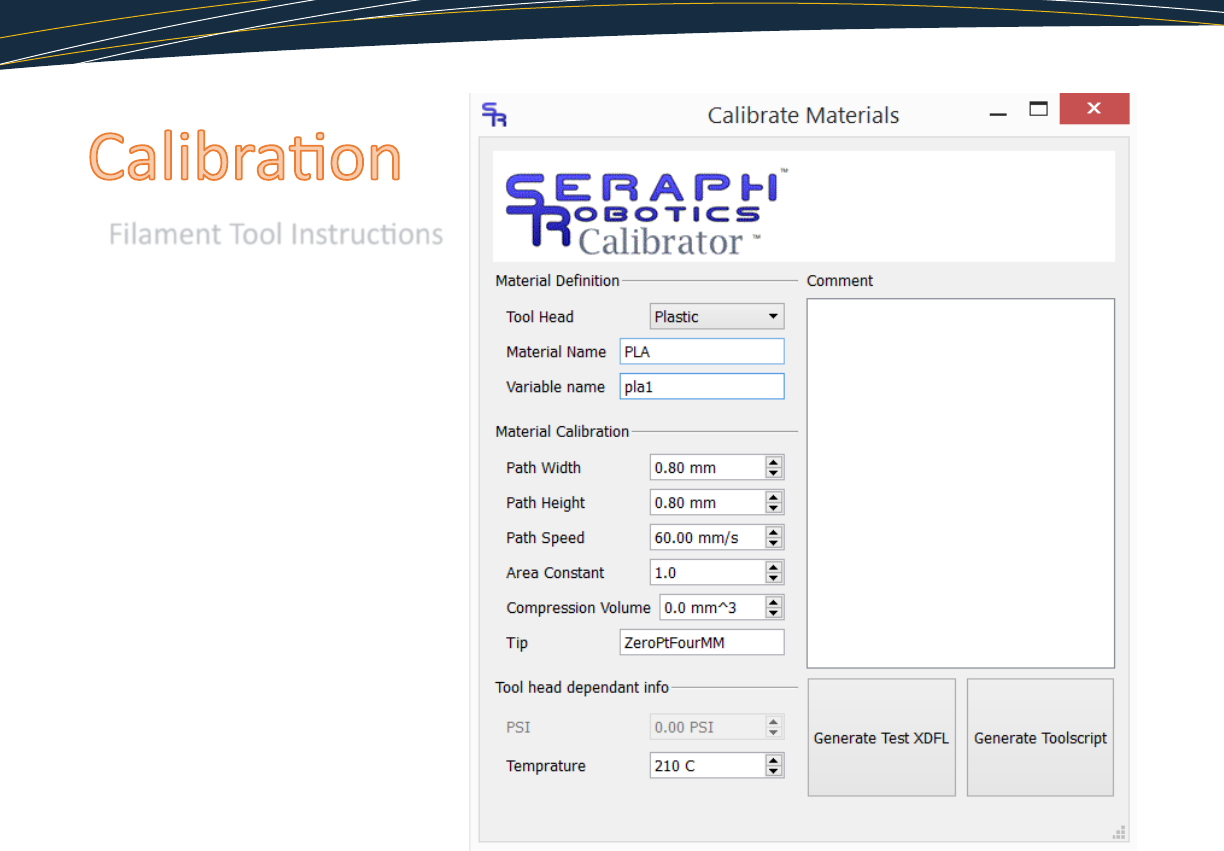Click the Variable name field

tap(702, 387)
